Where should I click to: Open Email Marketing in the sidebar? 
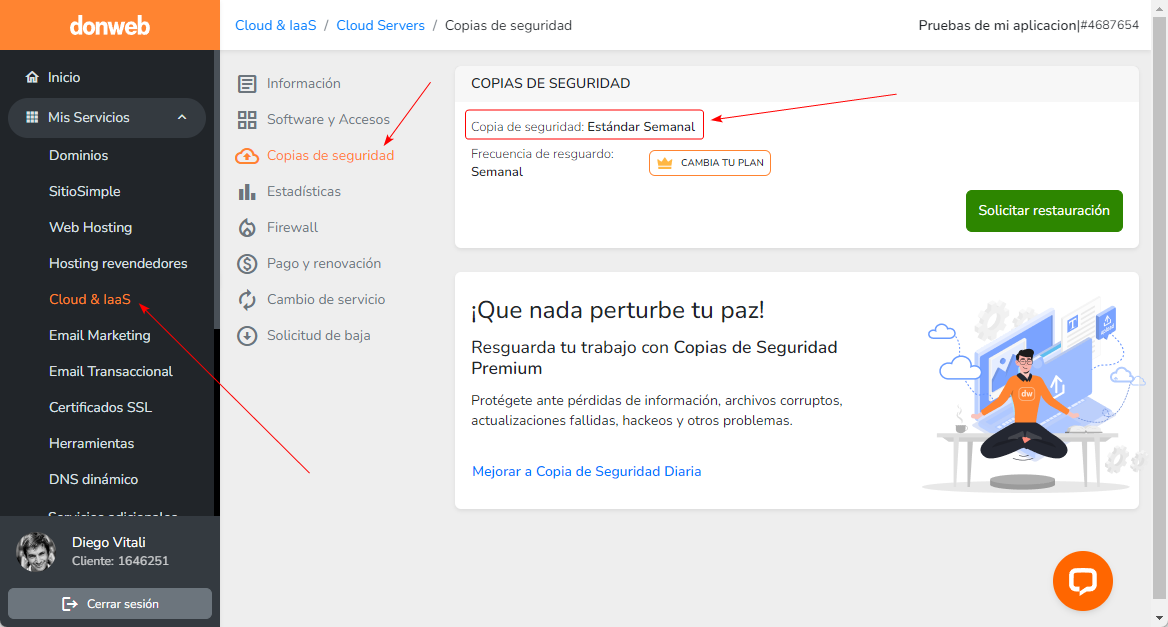pos(99,335)
